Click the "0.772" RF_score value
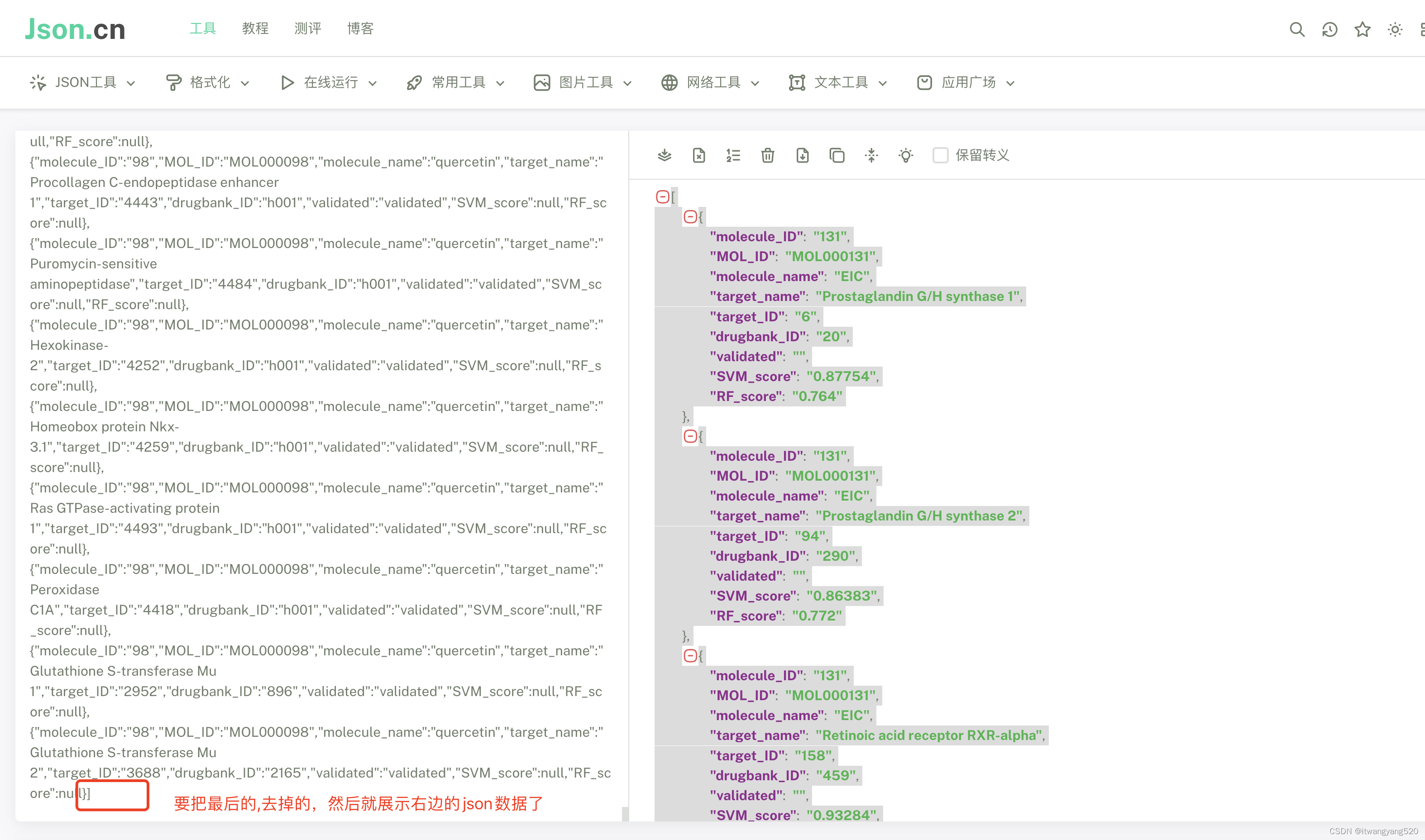Image resolution: width=1425 pixels, height=840 pixels. (817, 616)
